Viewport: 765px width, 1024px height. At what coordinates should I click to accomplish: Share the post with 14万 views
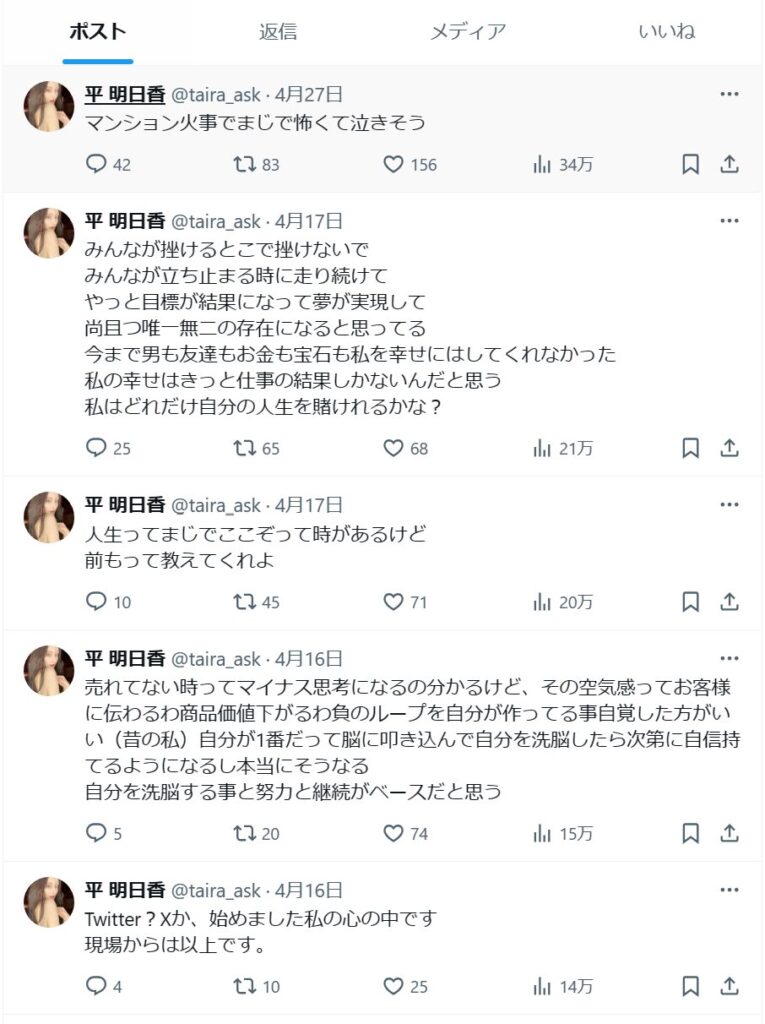729,985
